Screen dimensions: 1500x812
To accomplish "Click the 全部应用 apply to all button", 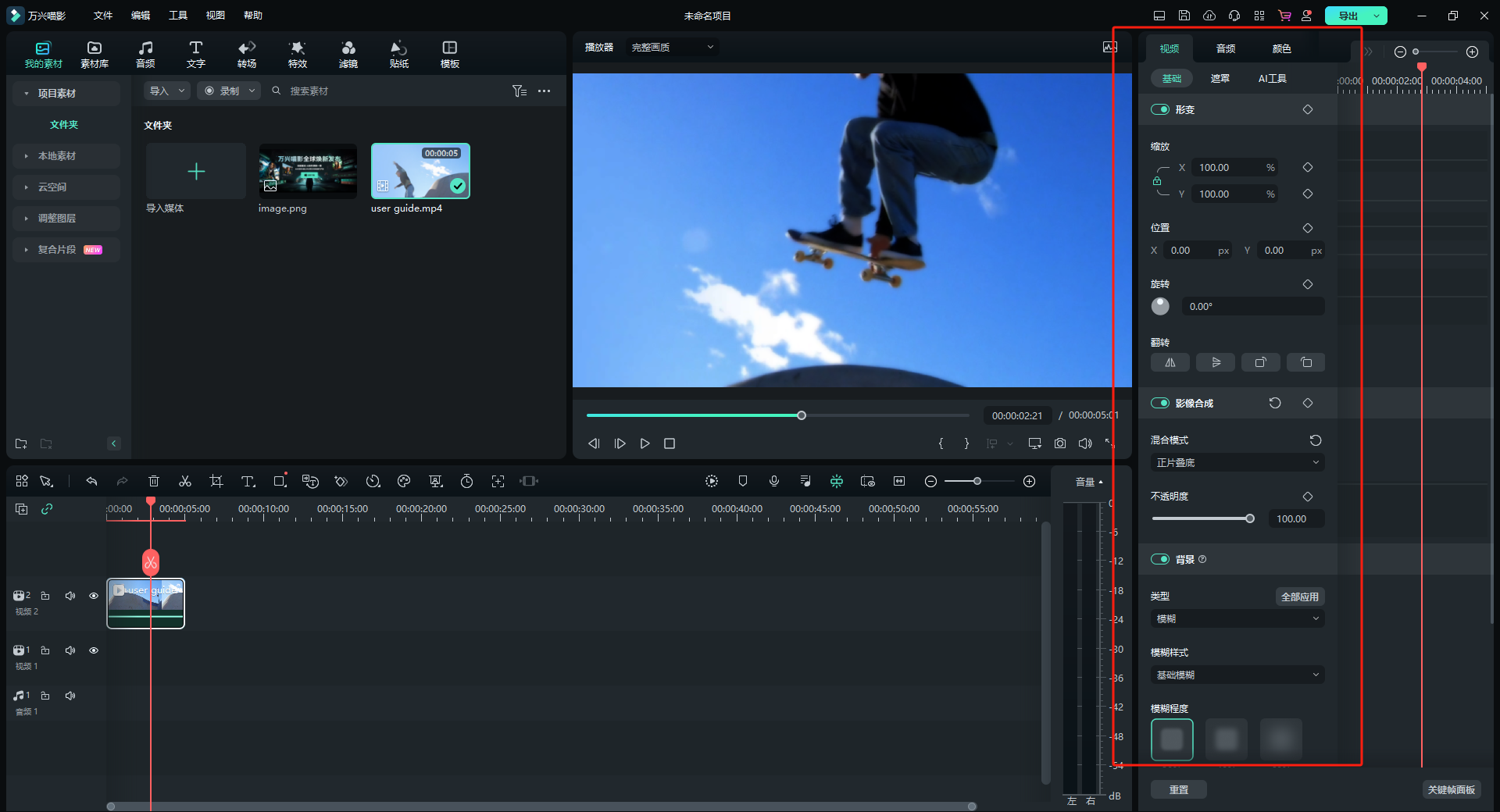I will click(1299, 597).
